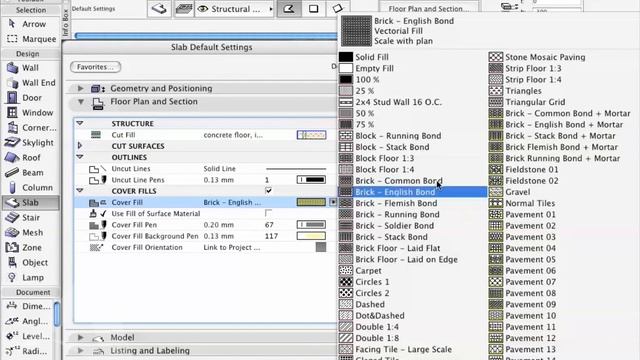Click the Cover Fill pattern swatch
The width and height of the screenshot is (640, 360).
(311, 202)
